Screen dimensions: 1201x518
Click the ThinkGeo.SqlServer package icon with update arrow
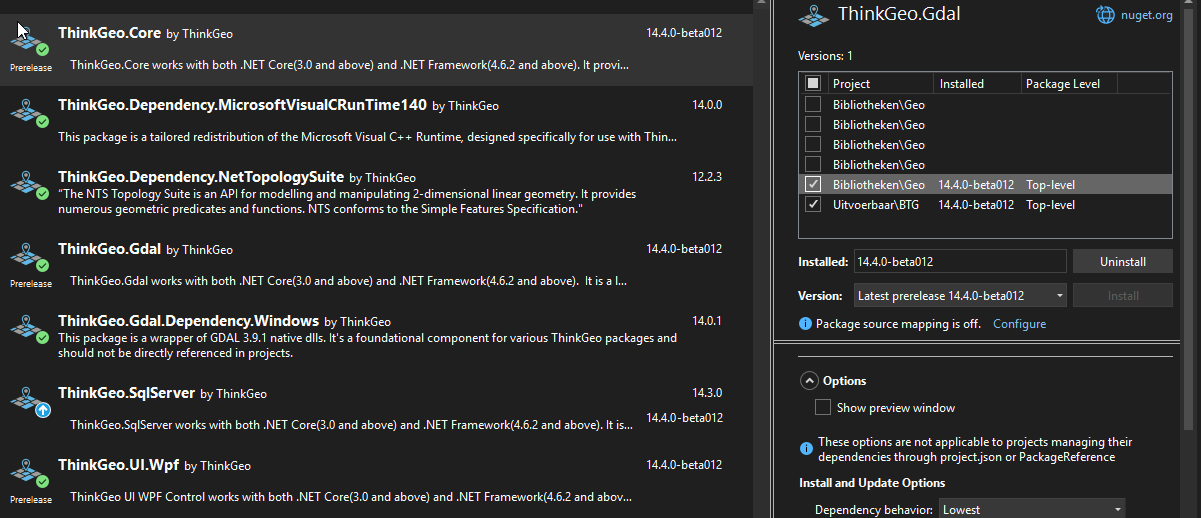[x=30, y=400]
